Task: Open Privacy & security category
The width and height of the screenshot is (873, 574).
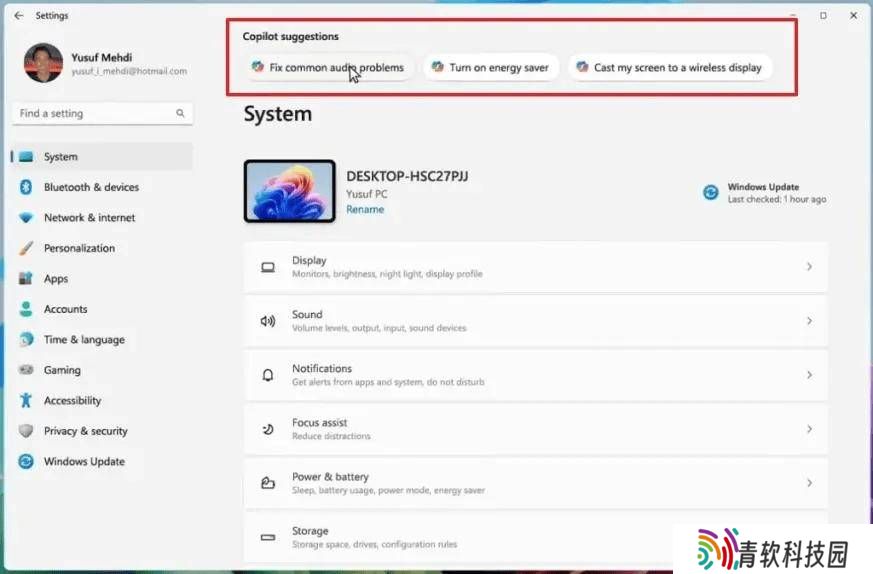Action: tap(102, 431)
